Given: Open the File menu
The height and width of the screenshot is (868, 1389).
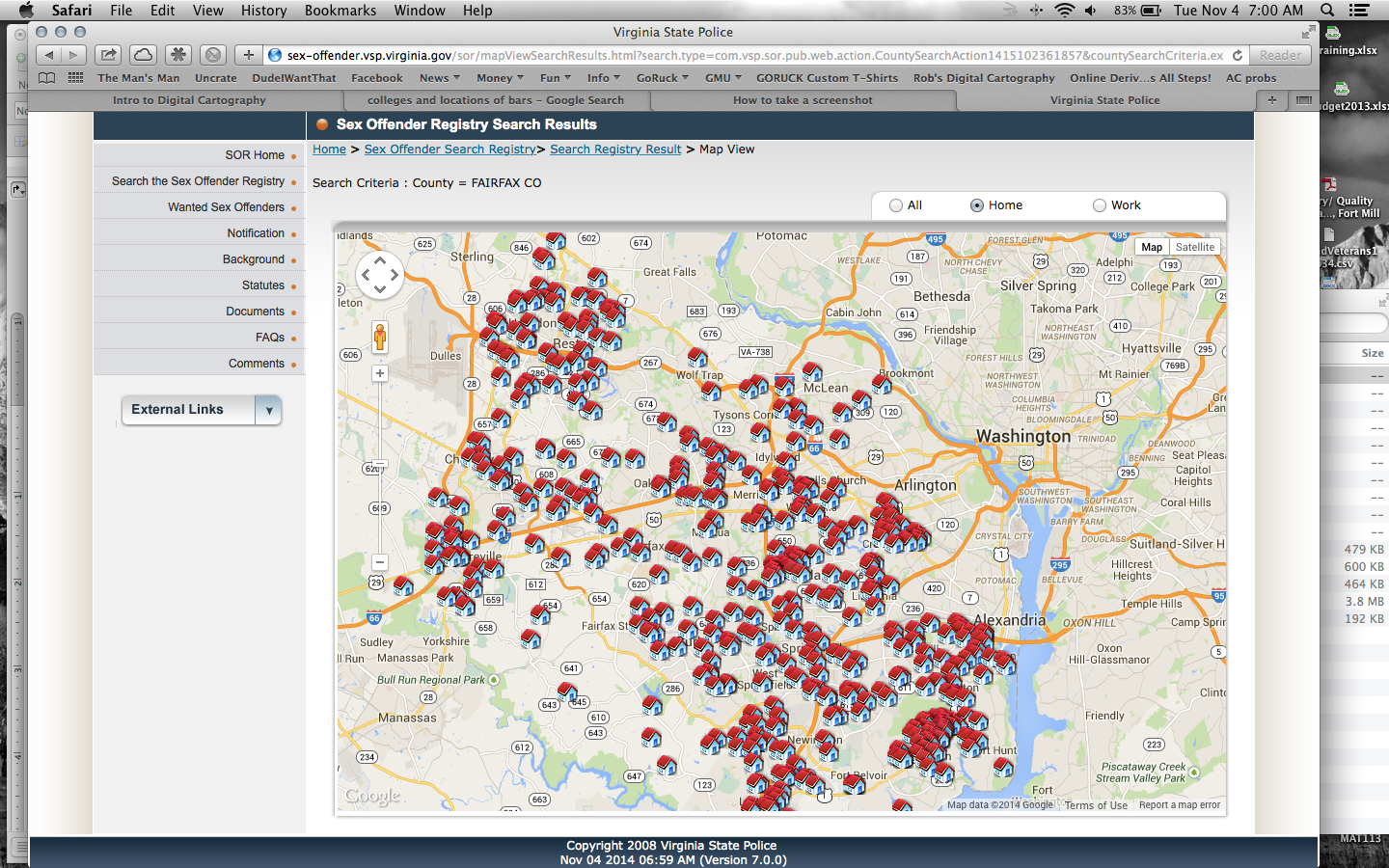Looking at the screenshot, I should 122,11.
